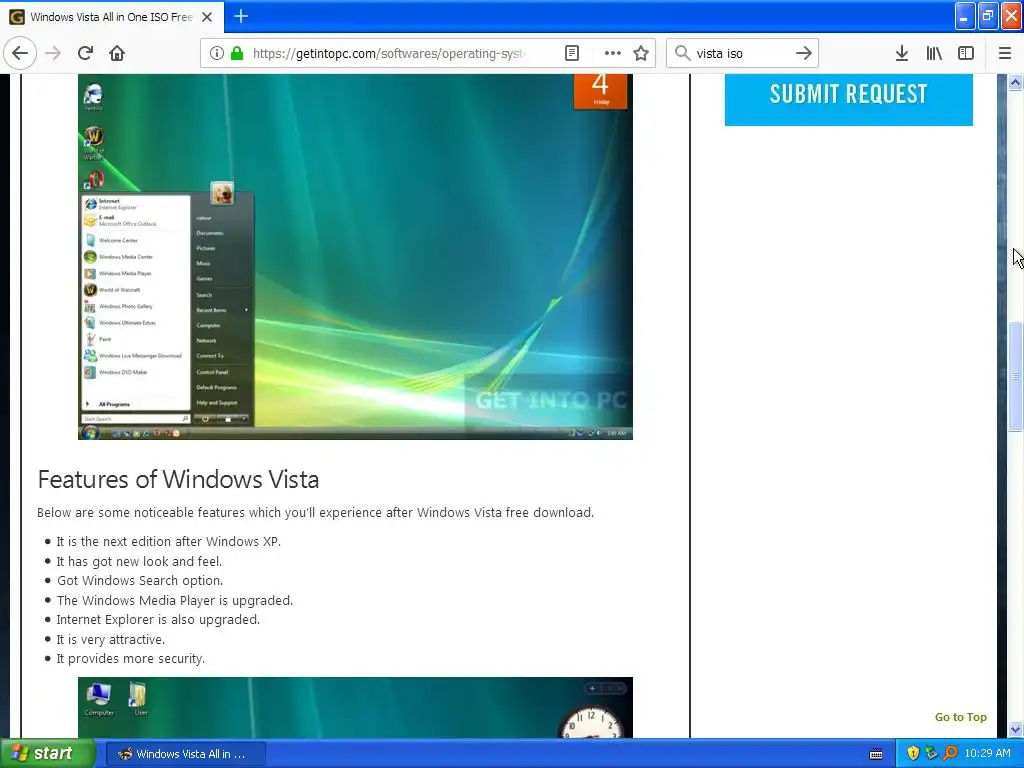
Task: Click the search magnifier icon
Action: point(682,53)
